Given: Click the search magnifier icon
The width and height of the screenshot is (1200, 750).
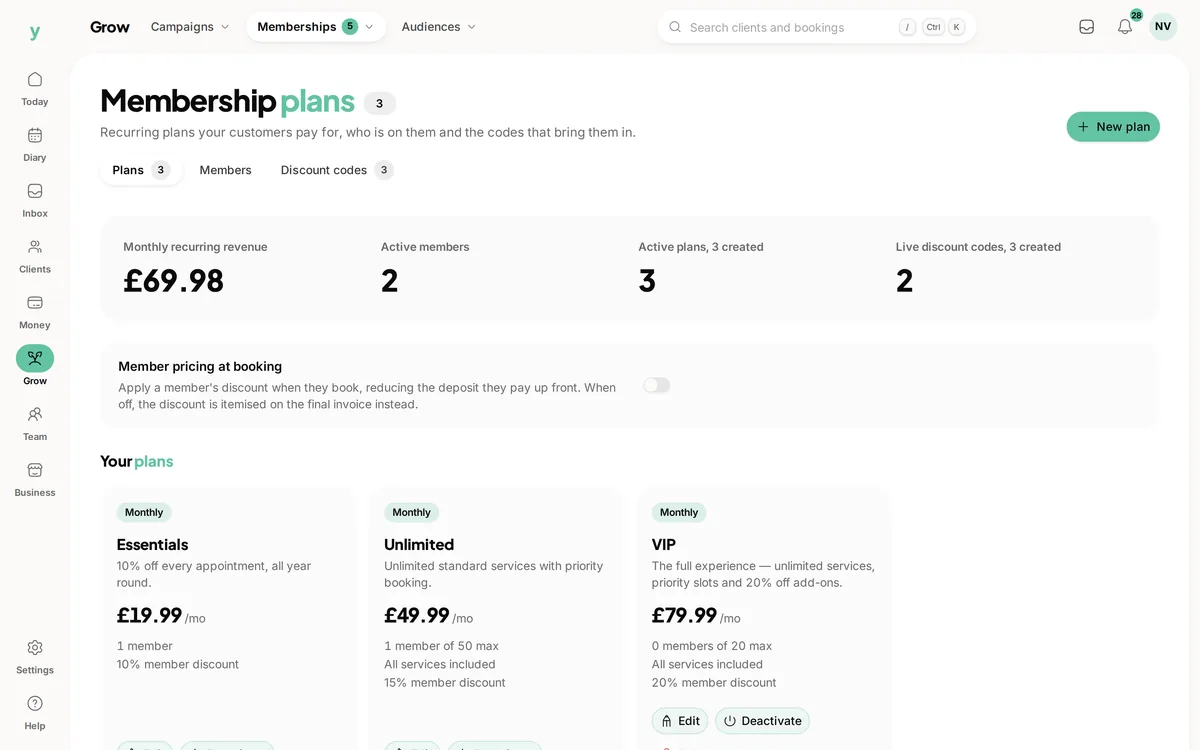Looking at the screenshot, I should click(x=675, y=27).
